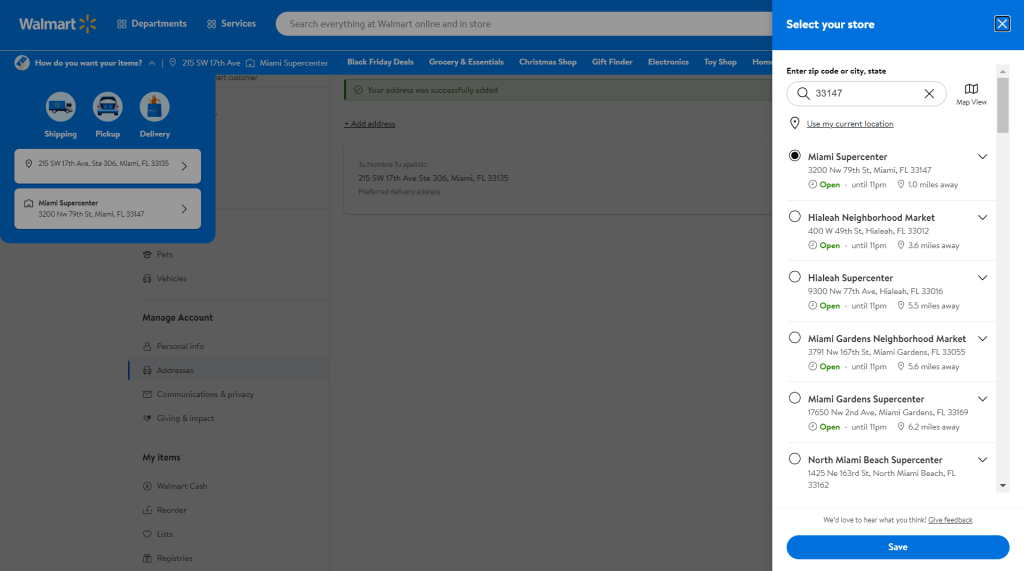Open Vehicles in the account sidebar
This screenshot has width=1024, height=571.
click(x=172, y=278)
